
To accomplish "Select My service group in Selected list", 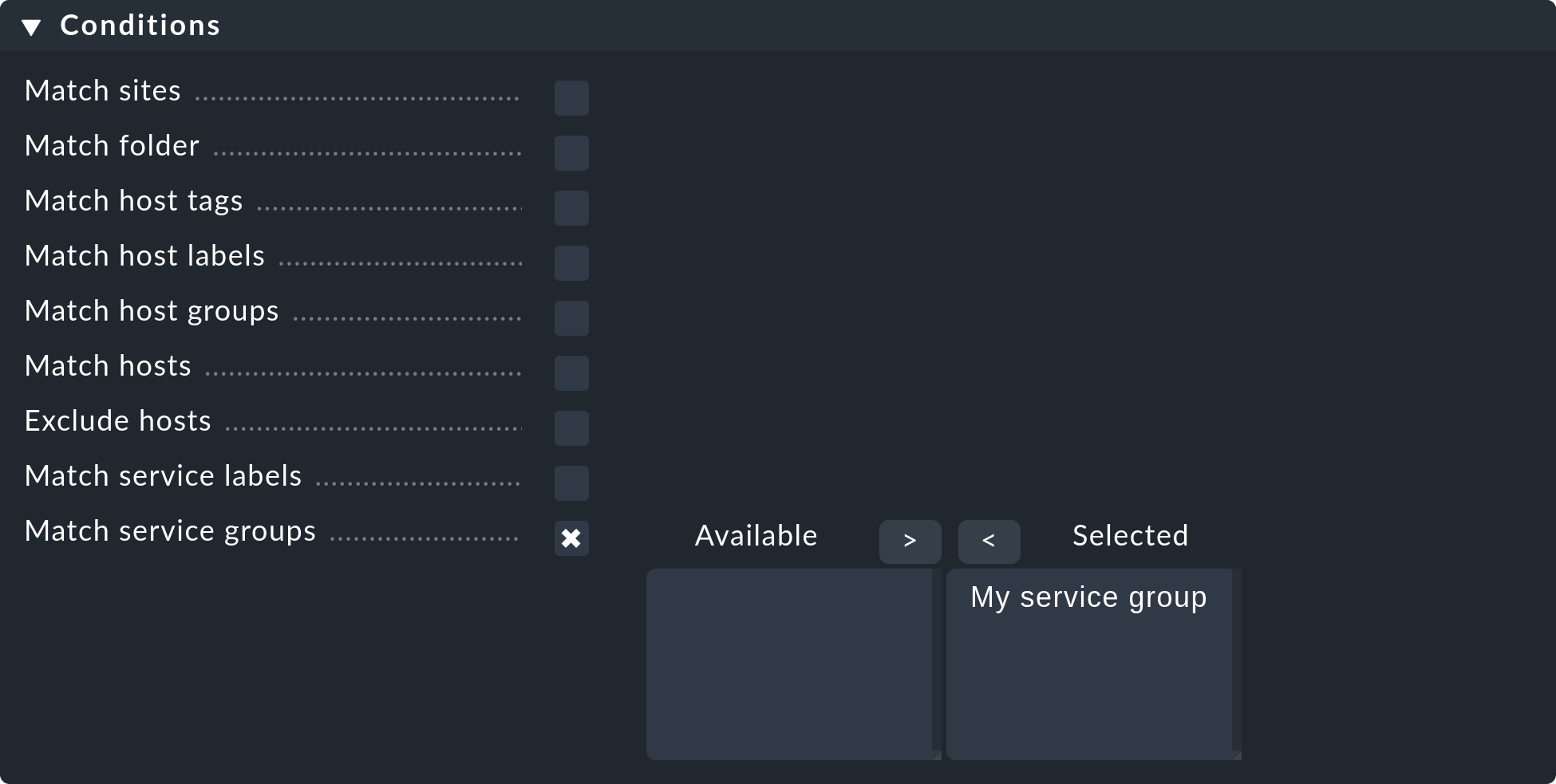I will 1088,597.
